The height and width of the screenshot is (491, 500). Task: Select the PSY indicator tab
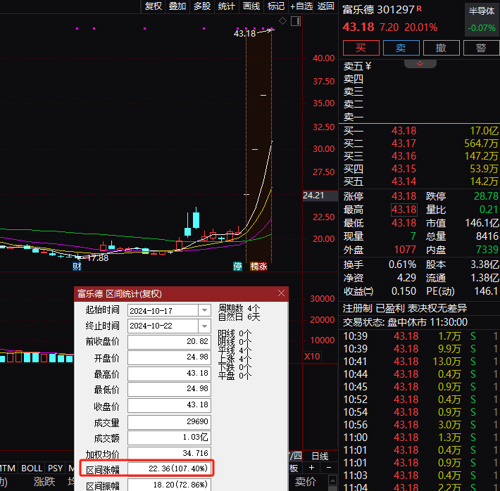point(55,468)
